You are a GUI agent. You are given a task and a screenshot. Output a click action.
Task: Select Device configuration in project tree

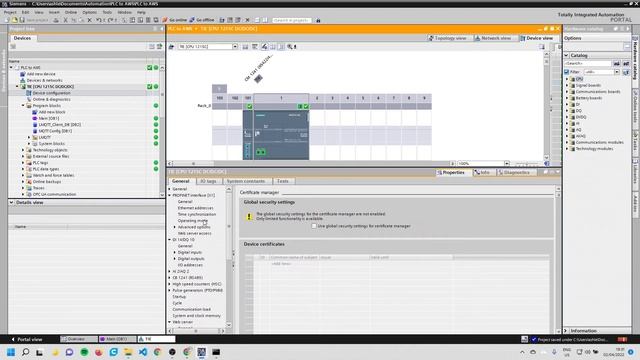[x=51, y=93]
